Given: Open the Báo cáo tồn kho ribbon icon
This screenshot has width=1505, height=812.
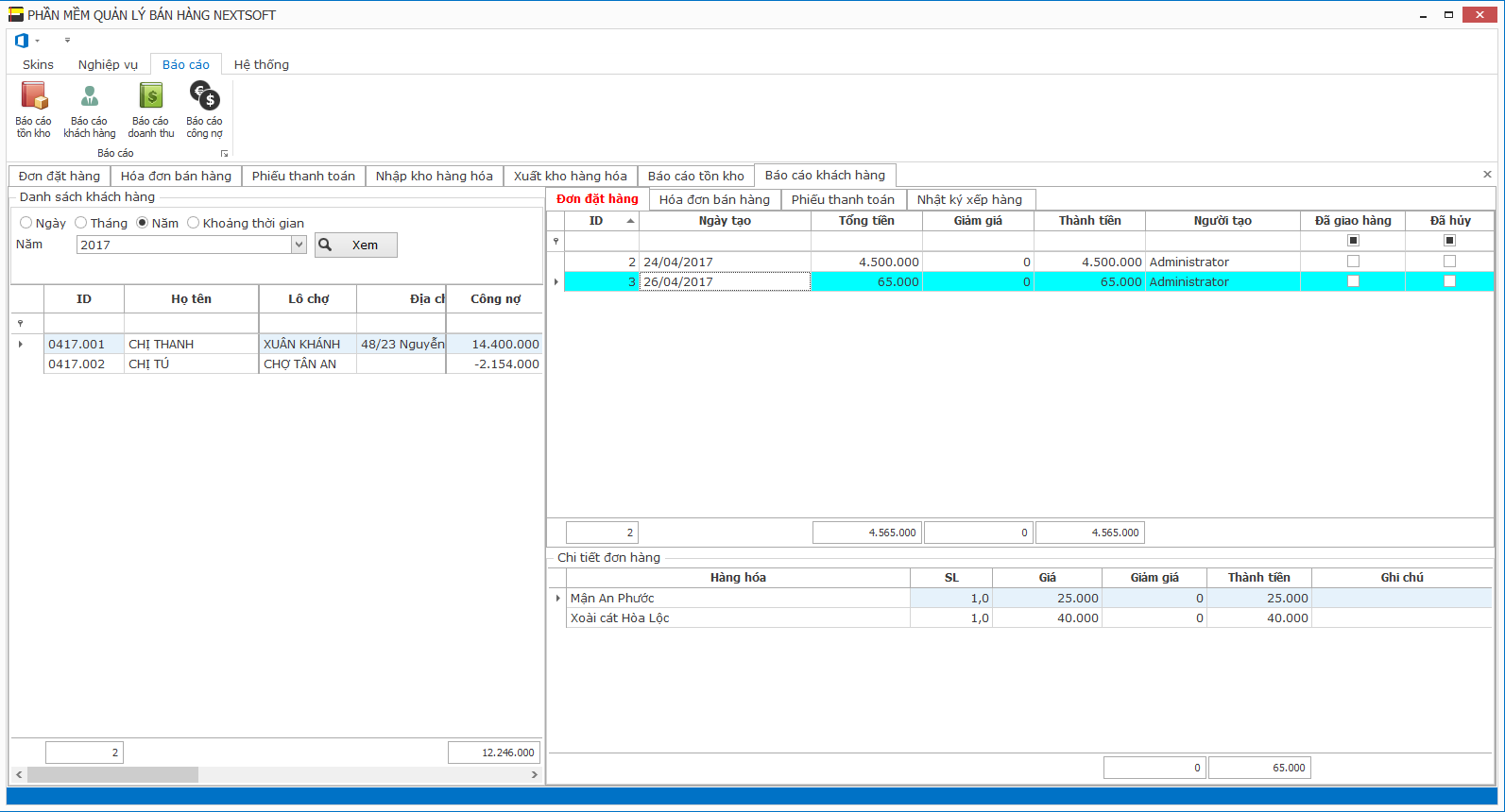Looking at the screenshot, I should (34, 109).
